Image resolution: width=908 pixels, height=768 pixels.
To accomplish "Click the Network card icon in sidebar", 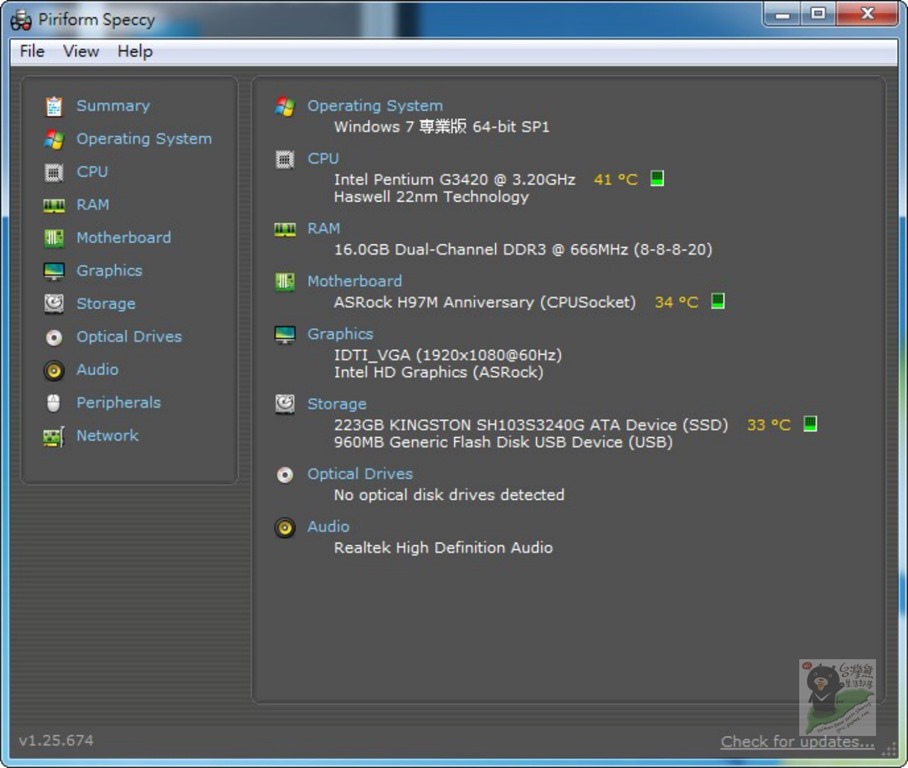I will coord(54,437).
